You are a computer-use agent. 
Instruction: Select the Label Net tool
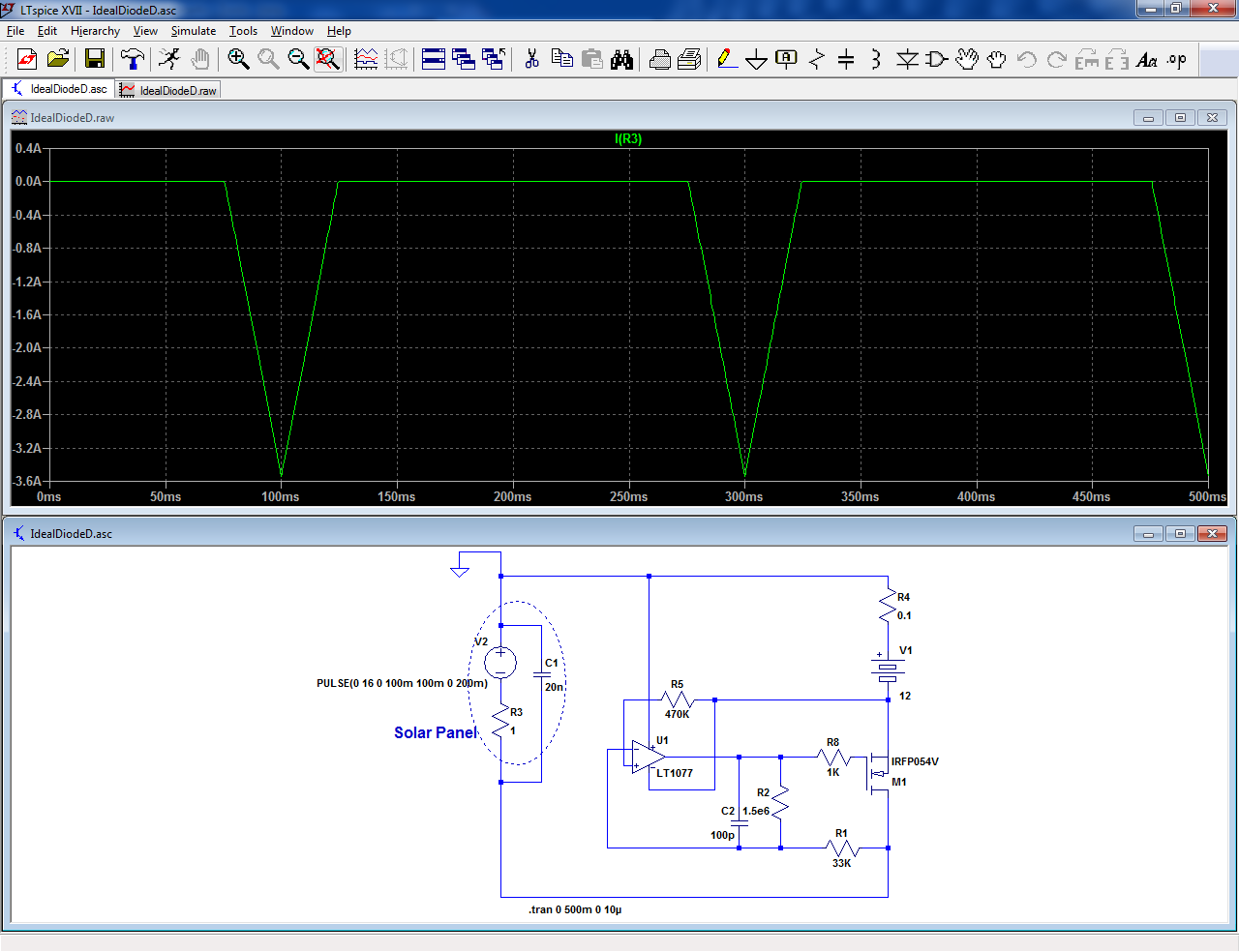pos(787,60)
